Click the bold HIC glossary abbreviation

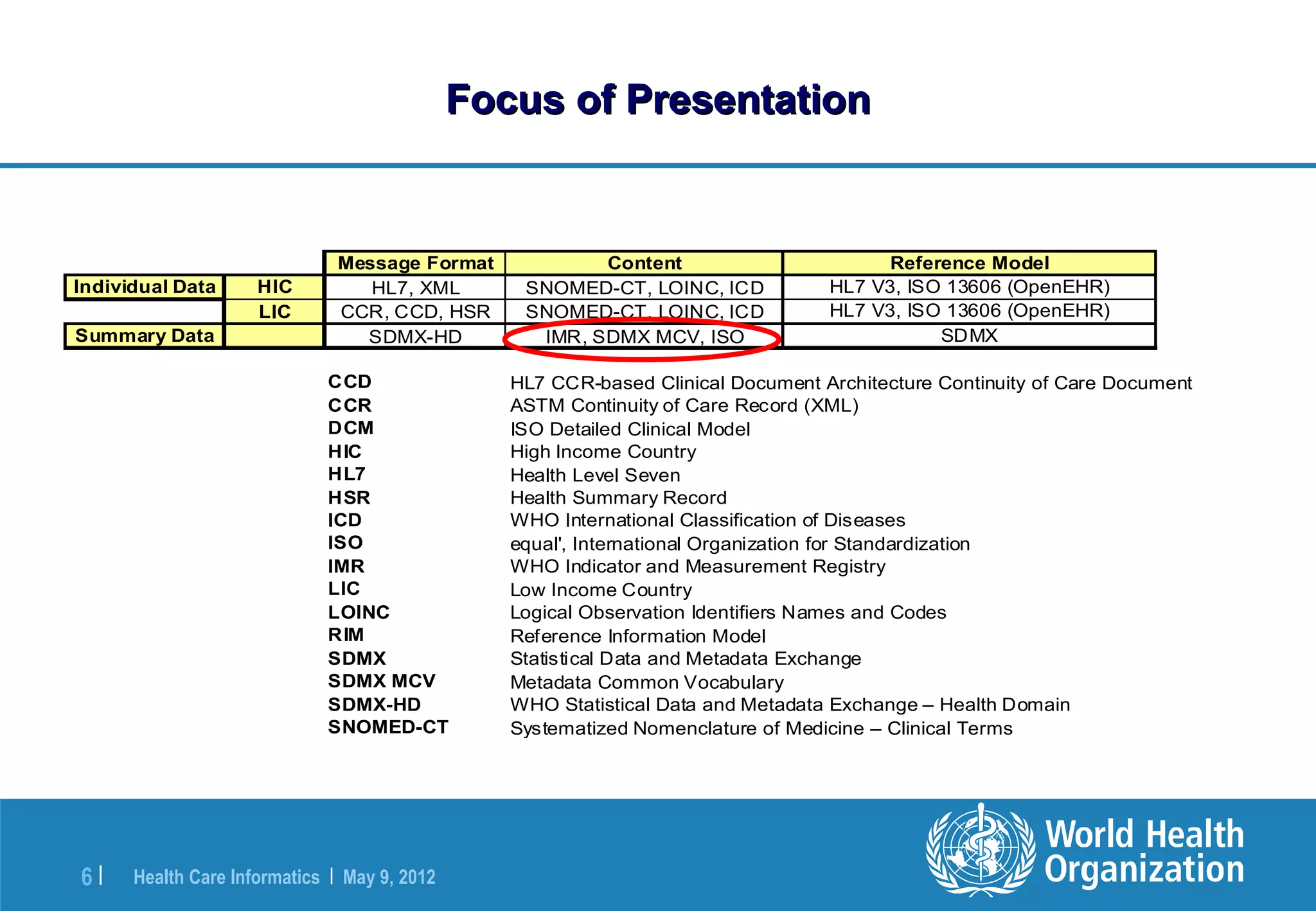[x=344, y=452]
